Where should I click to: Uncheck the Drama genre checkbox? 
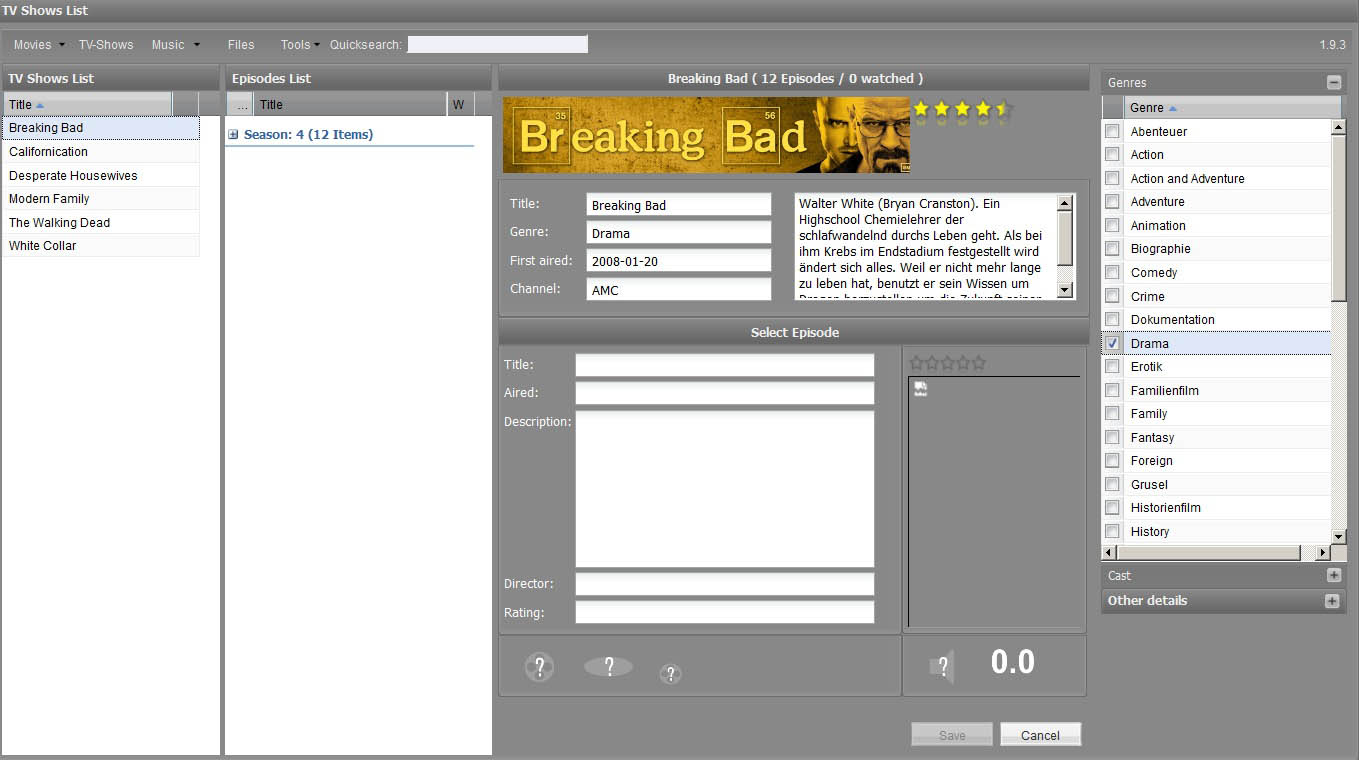coord(1112,343)
